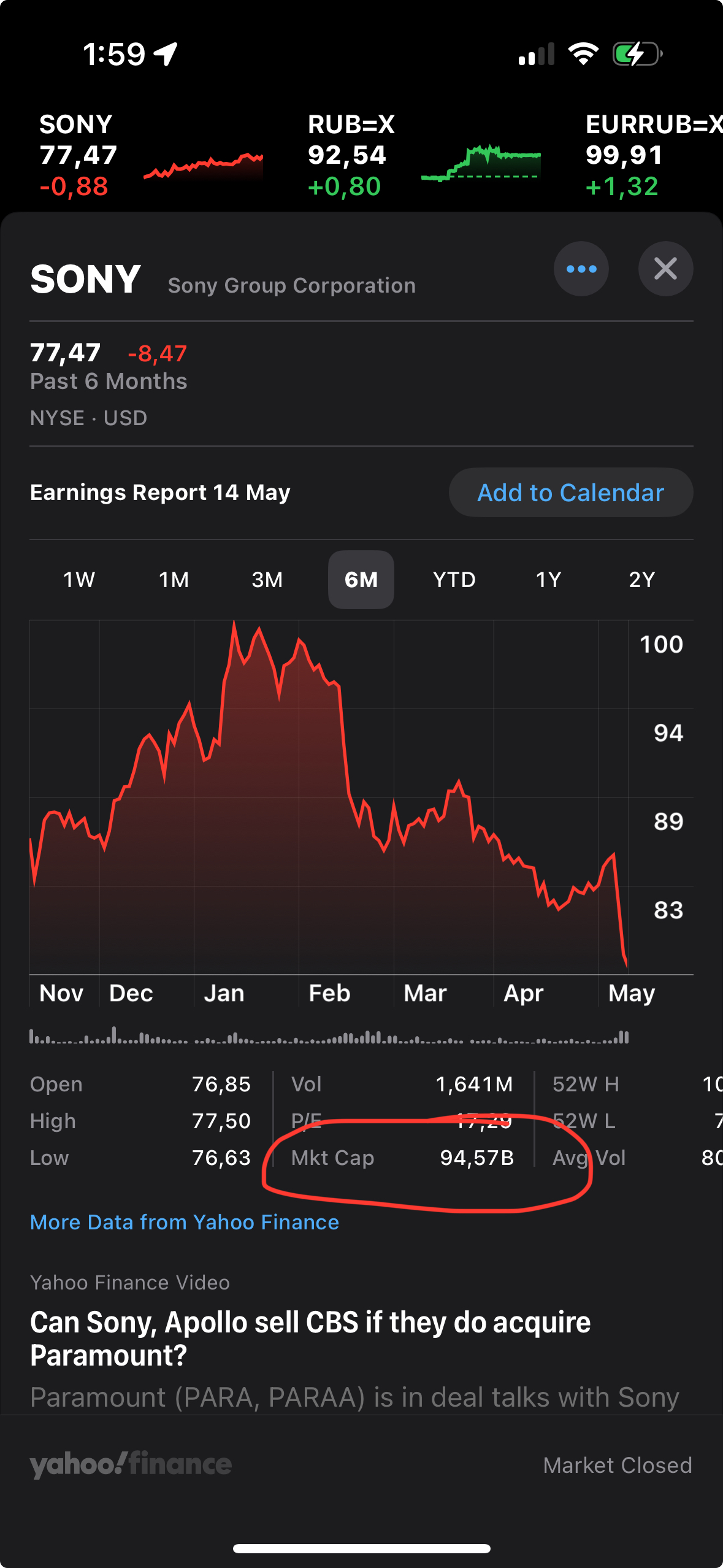Tap the Wi-Fi status icon
The width and height of the screenshot is (723, 1568).
point(583,53)
